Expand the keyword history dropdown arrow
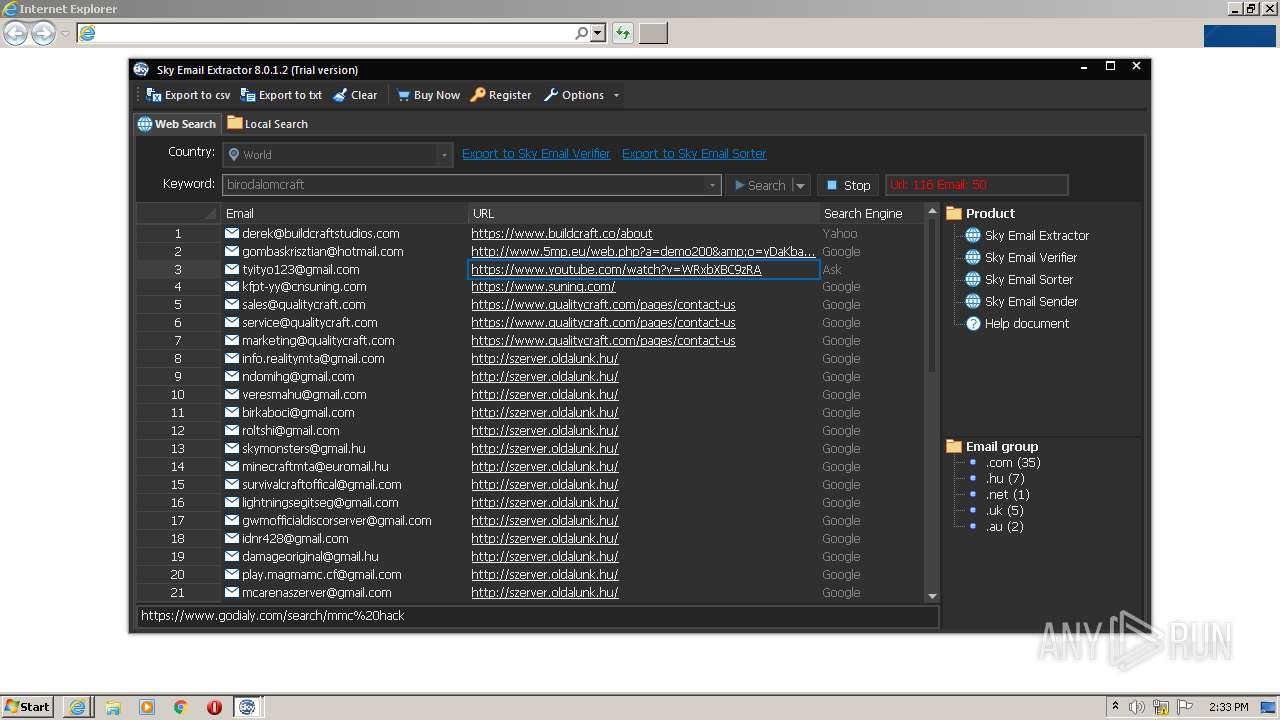The image size is (1280, 720). pos(713,185)
